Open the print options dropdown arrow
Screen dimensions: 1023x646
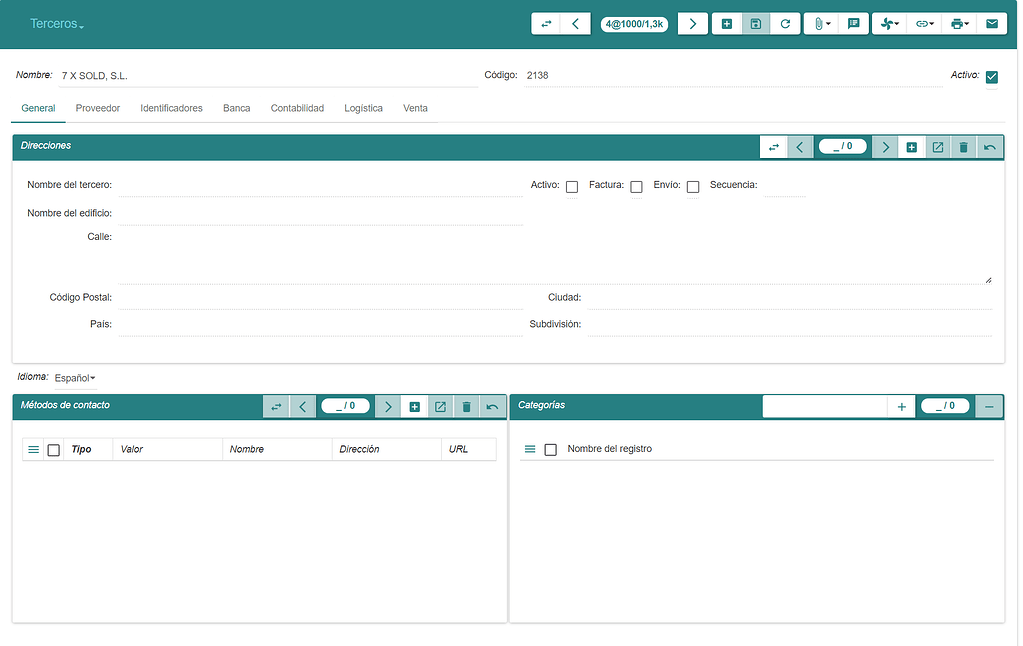pos(966,22)
